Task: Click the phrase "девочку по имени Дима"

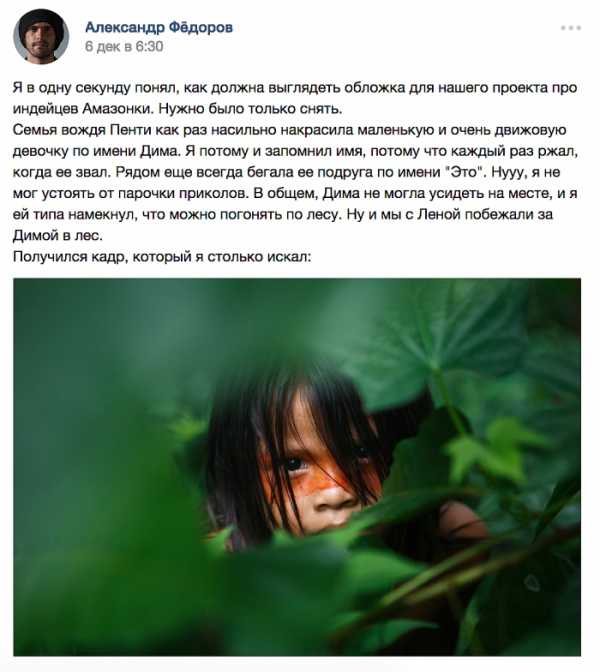Action: tap(95, 151)
